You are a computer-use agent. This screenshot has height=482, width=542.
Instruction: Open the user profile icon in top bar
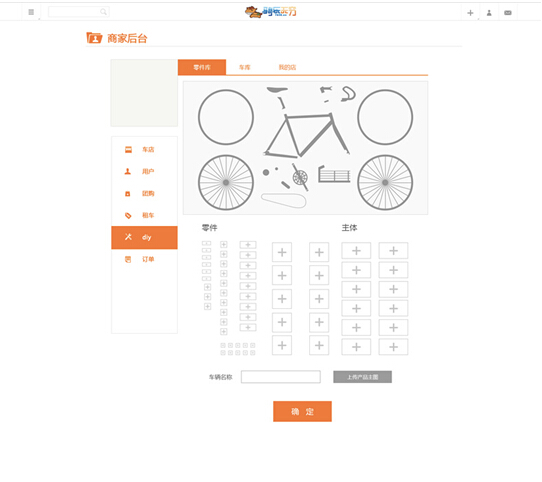point(489,13)
